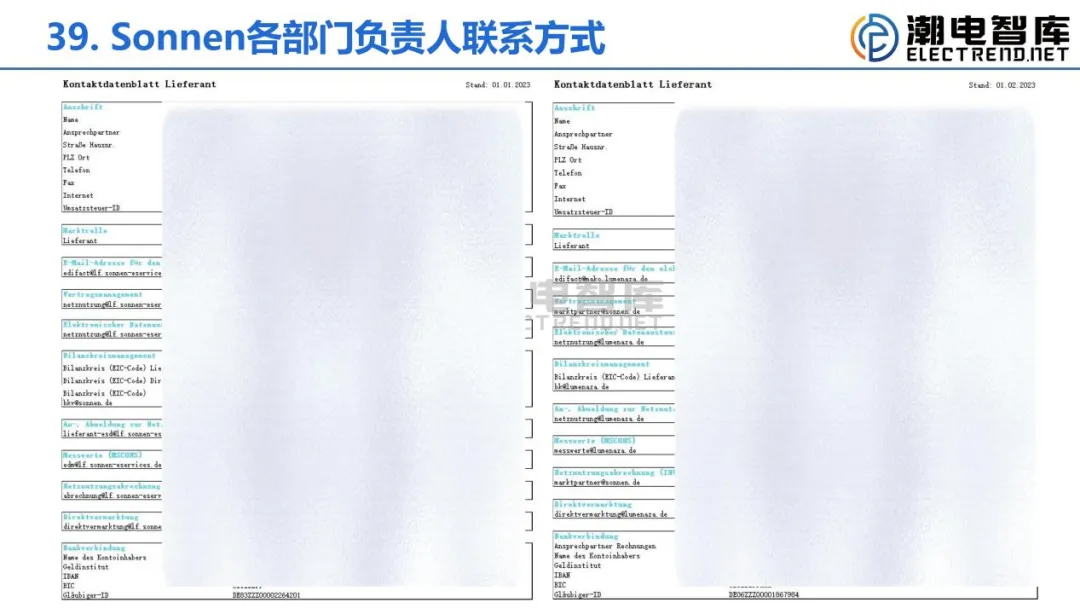The image size is (1080, 608).
Task: Click the 'Stand: 01.01.2023' date text
Action: [498, 85]
